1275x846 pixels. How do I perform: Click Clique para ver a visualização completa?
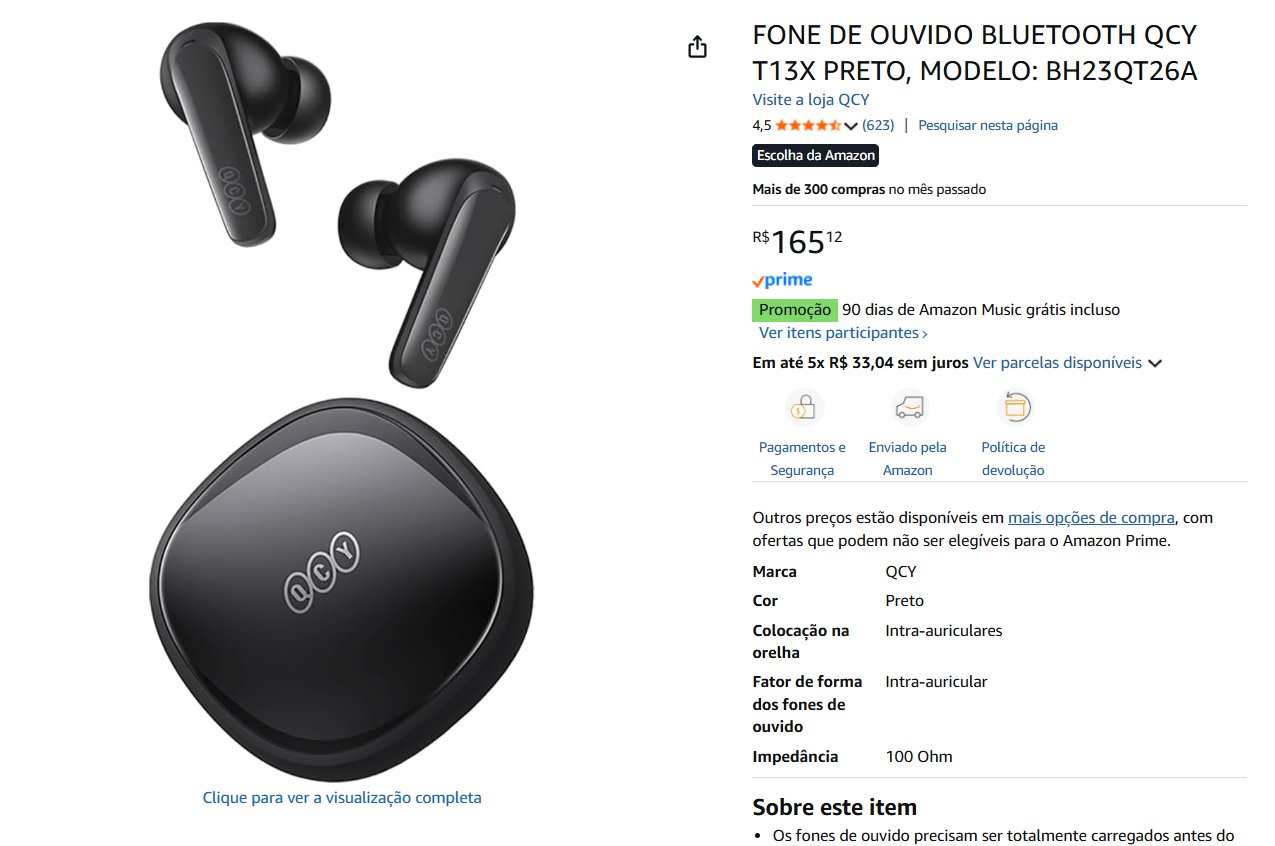click(342, 798)
